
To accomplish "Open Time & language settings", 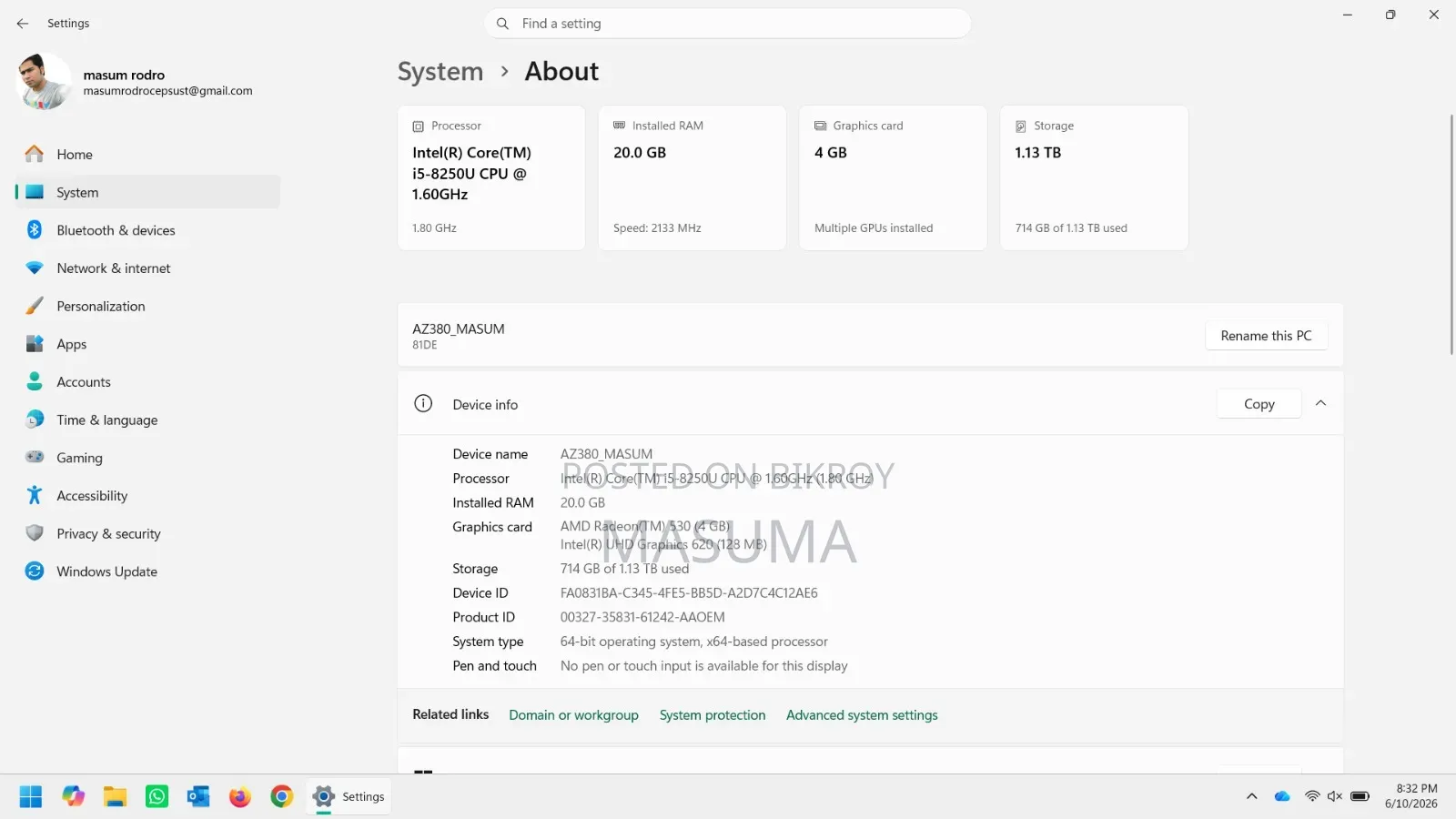I will tap(147, 420).
